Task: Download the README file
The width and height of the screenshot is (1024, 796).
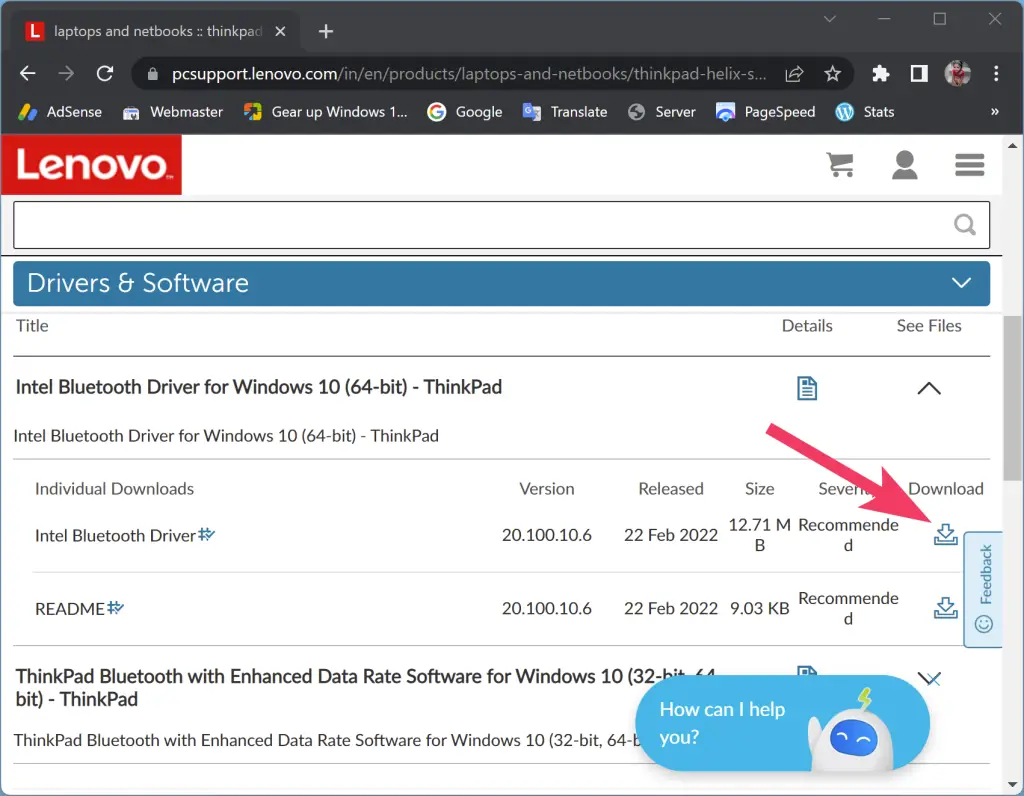Action: tap(945, 607)
